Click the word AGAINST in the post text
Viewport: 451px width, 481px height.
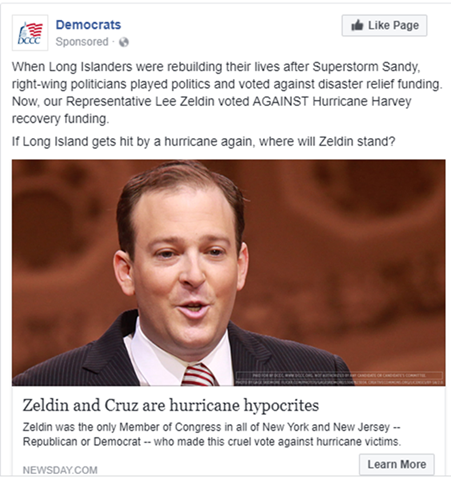281,101
